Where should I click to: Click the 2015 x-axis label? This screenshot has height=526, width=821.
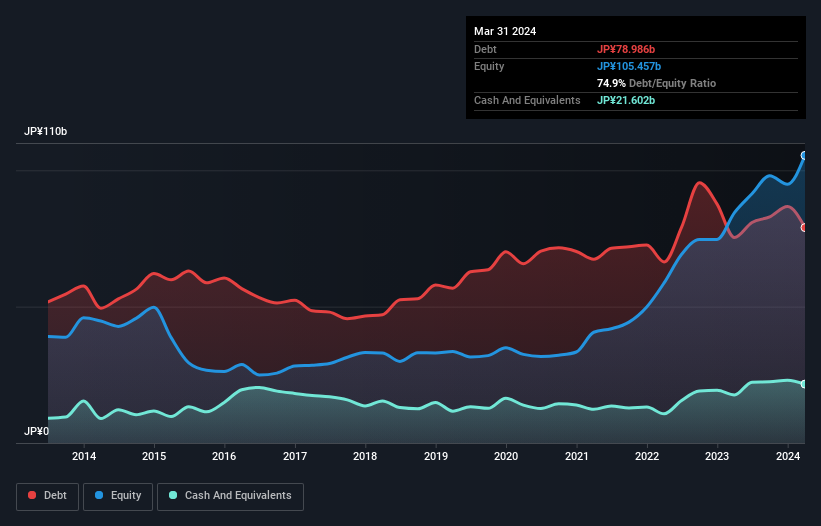(154, 456)
